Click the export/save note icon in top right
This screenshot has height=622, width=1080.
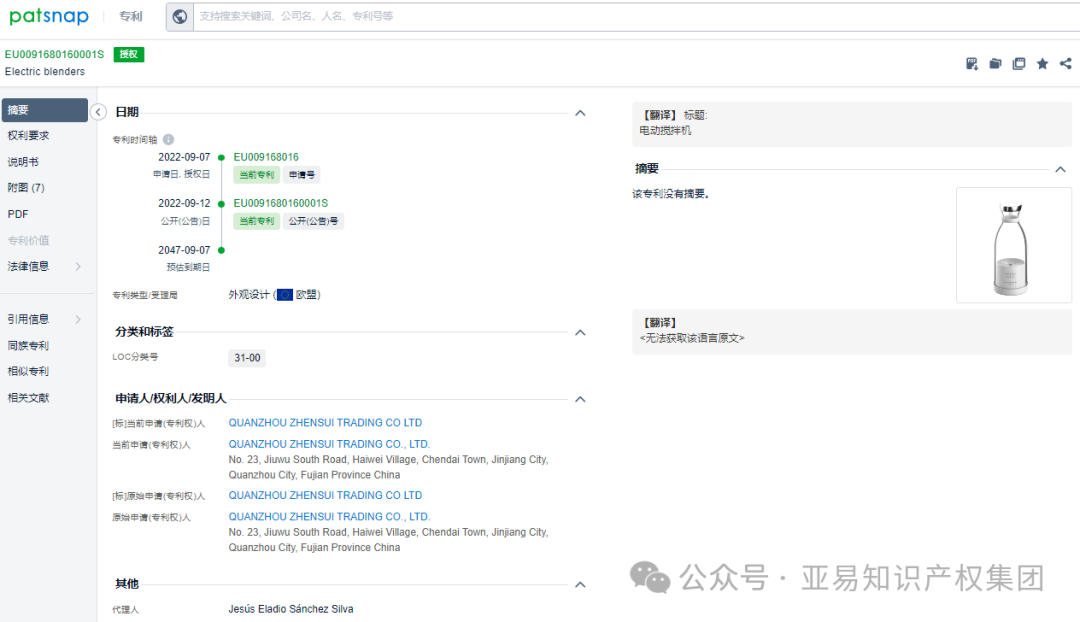pos(972,64)
